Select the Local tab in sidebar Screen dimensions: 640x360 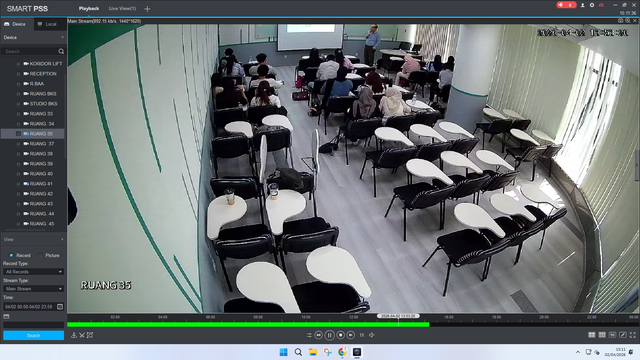coord(50,24)
